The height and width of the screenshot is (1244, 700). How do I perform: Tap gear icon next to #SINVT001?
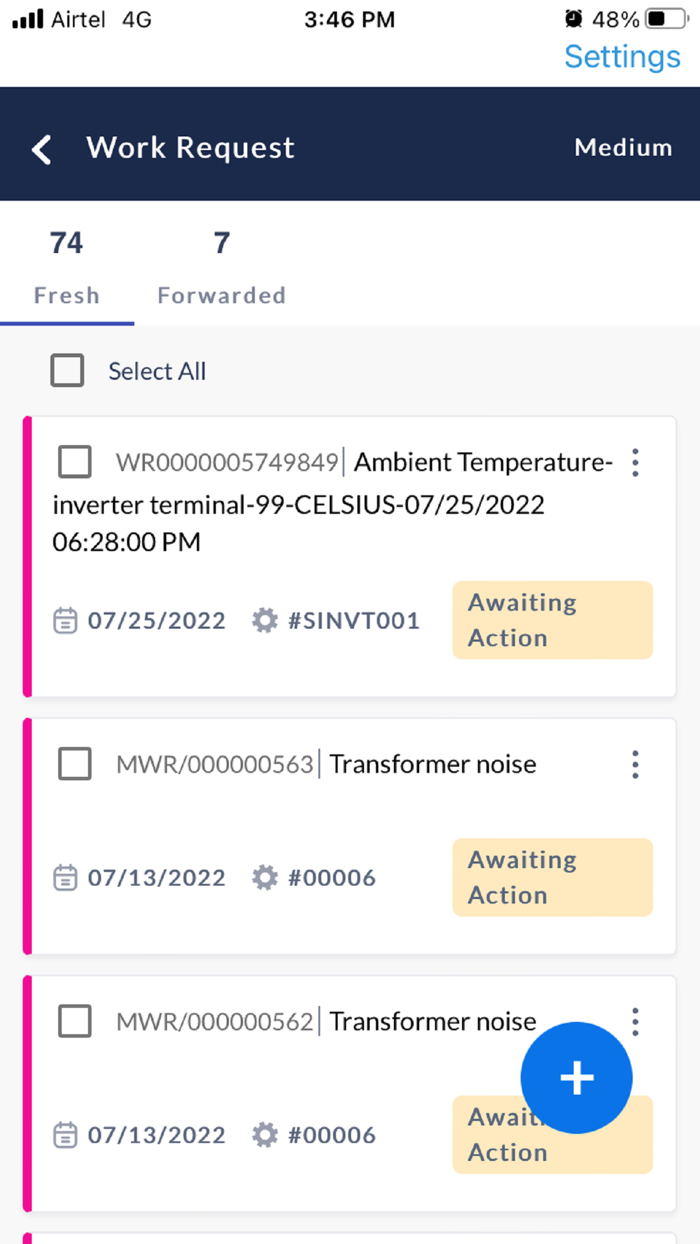click(264, 621)
